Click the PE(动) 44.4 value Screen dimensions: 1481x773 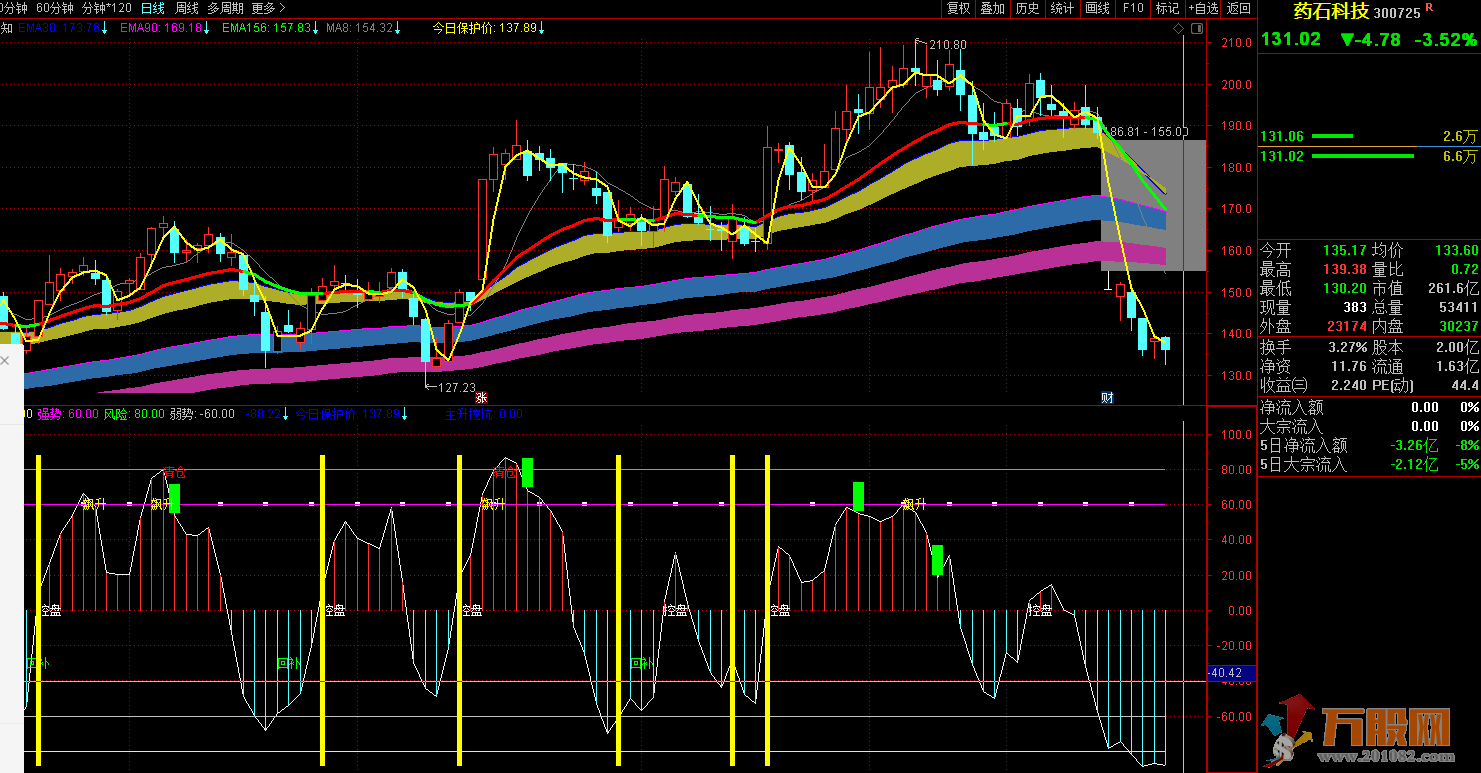pyautogui.click(x=1465, y=386)
